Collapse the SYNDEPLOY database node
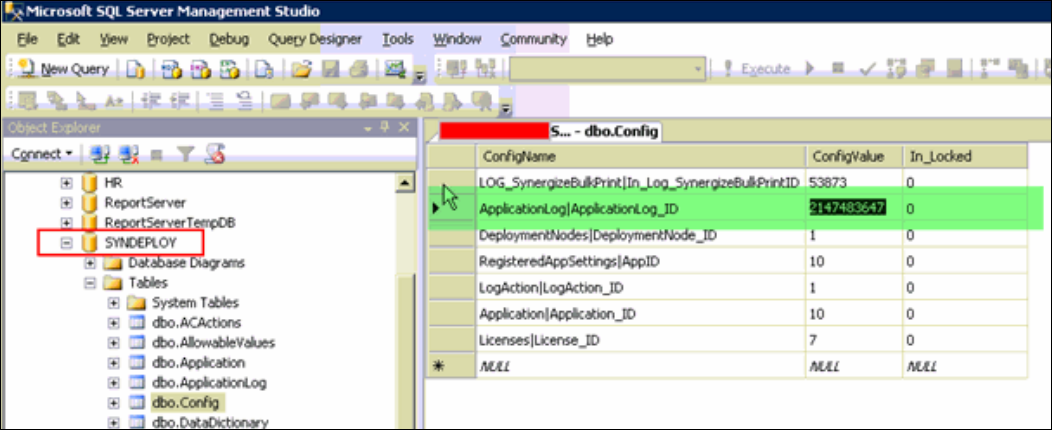Viewport: 1052px width, 430px height. pos(67,243)
